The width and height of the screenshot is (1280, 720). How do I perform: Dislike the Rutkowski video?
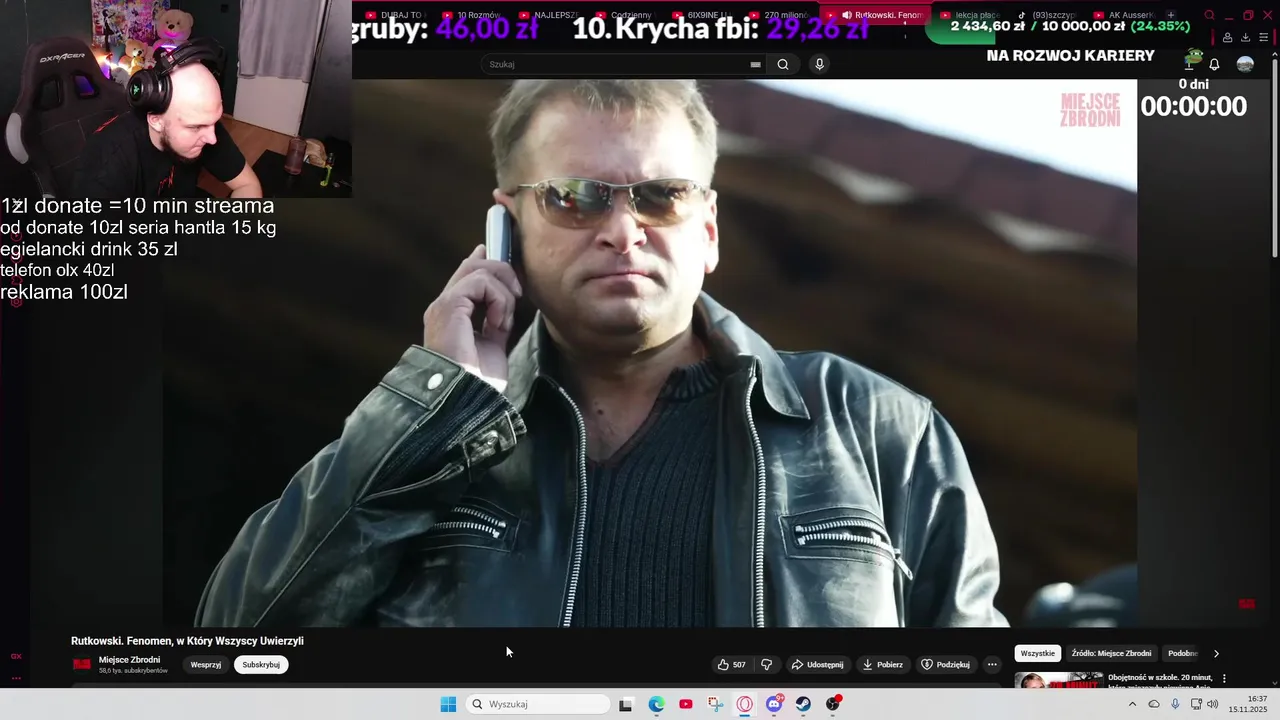(767, 664)
